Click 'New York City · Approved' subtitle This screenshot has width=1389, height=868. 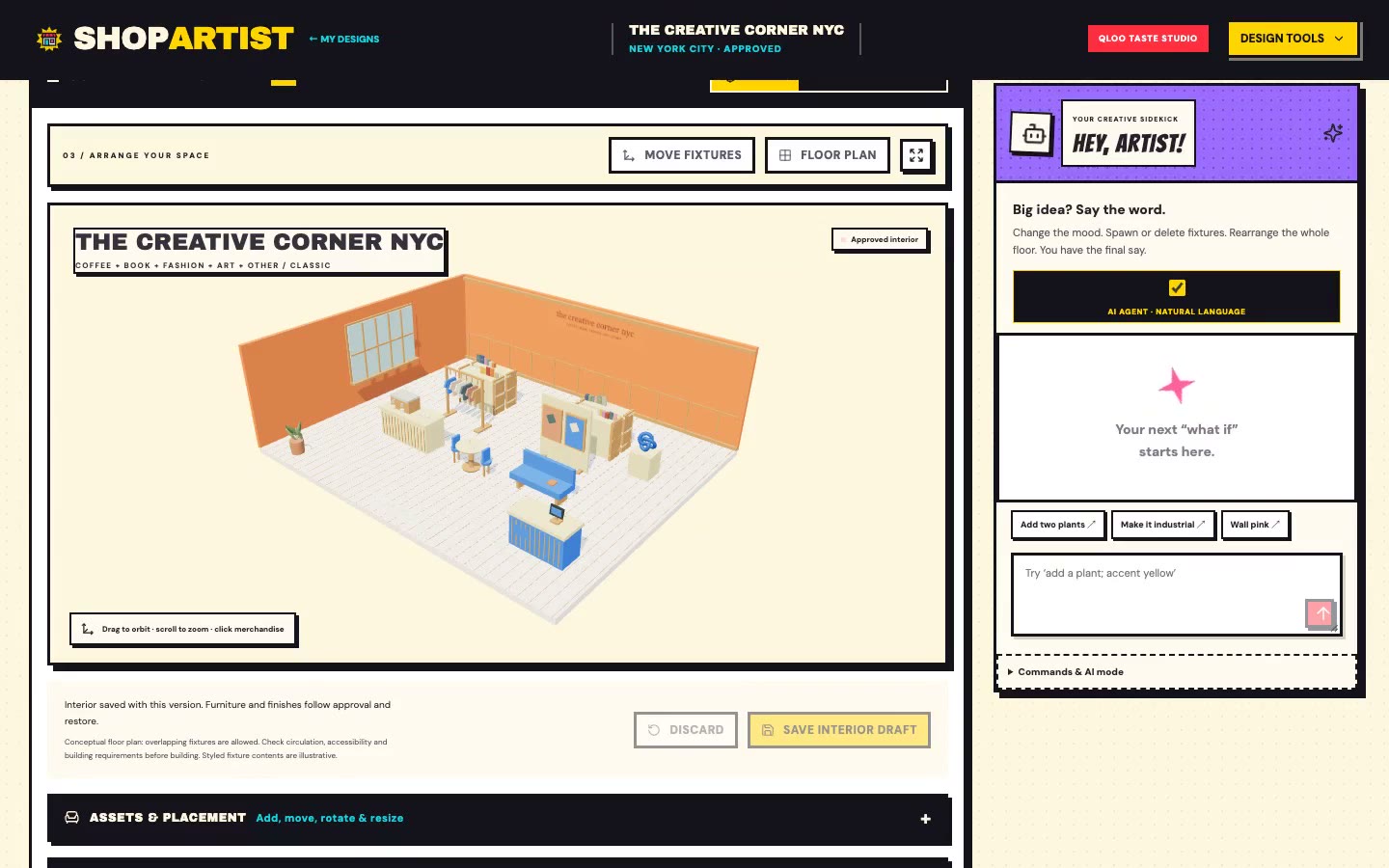click(x=705, y=49)
